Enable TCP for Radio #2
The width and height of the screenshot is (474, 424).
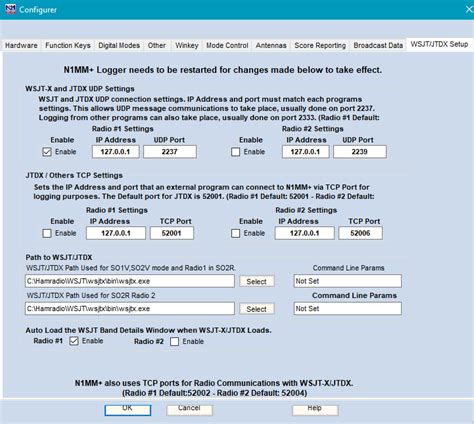pyautogui.click(x=236, y=233)
